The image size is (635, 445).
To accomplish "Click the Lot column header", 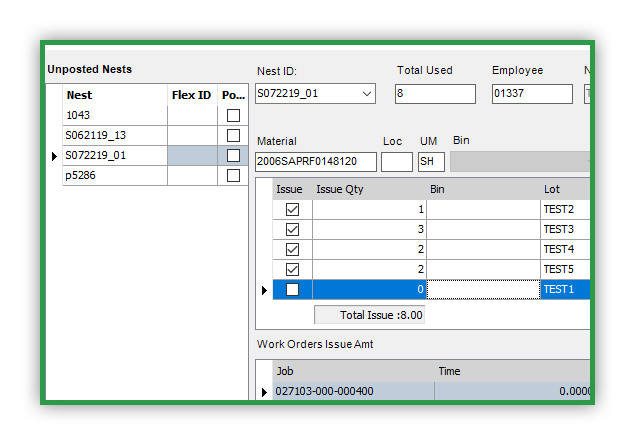I will click(x=565, y=189).
